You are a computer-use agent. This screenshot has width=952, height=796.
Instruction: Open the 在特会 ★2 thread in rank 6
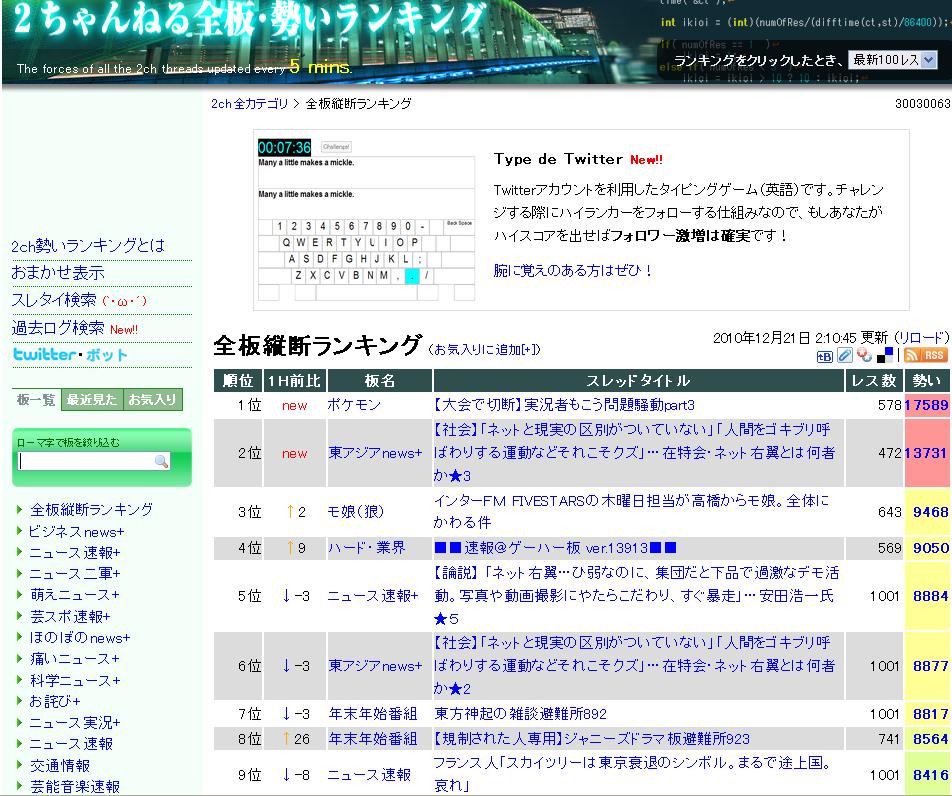click(x=634, y=665)
